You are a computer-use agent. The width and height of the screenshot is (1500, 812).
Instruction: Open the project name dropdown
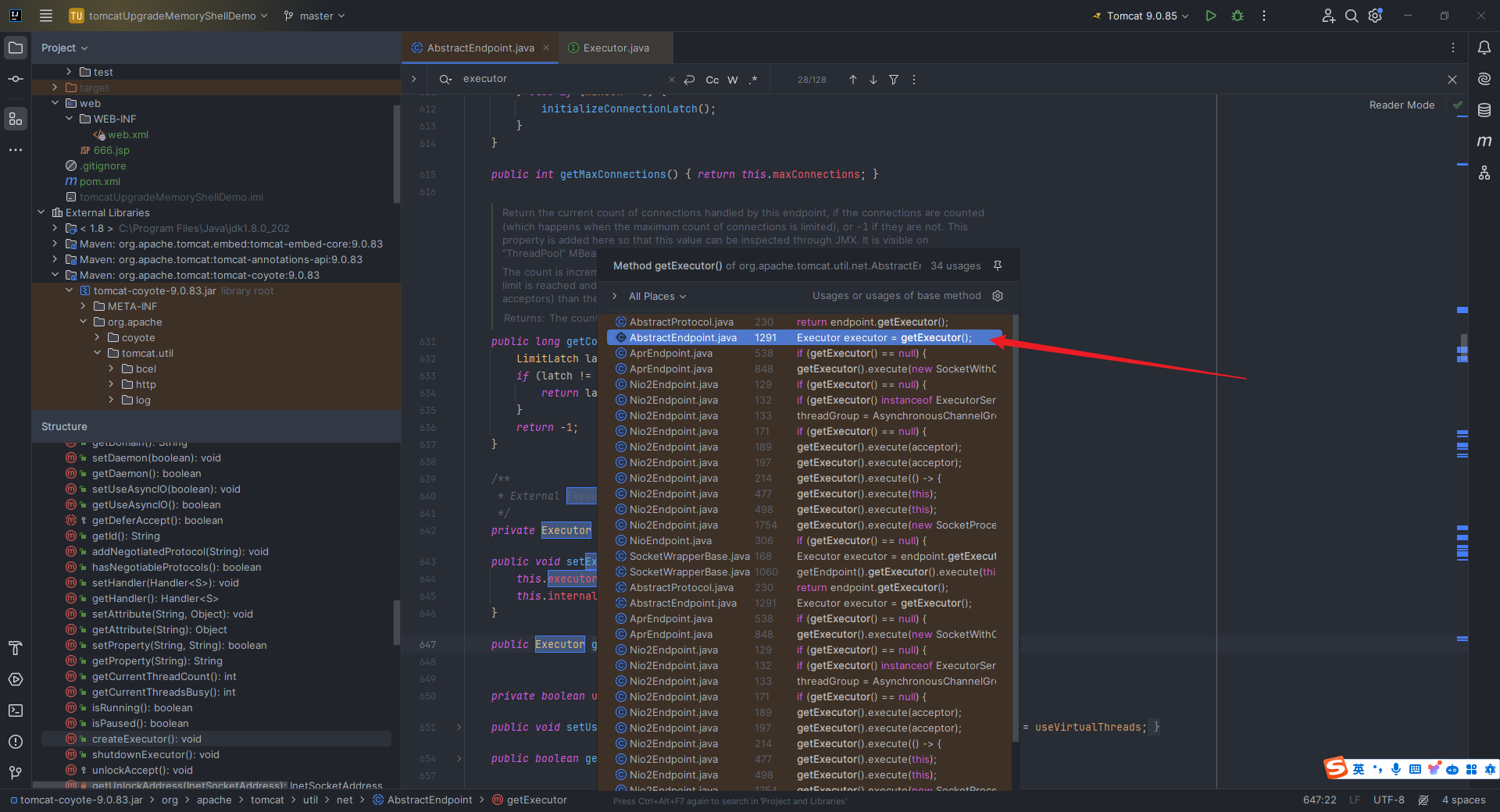[x=168, y=16]
